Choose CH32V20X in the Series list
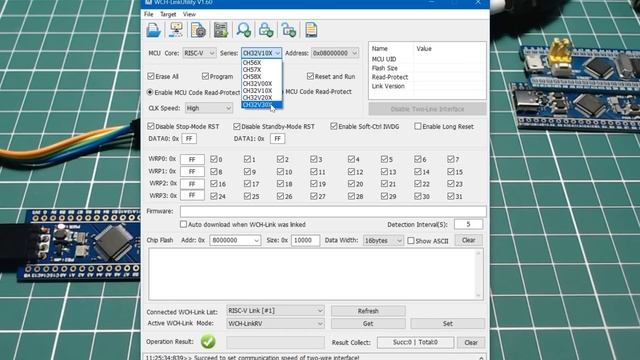This screenshot has width=640, height=360. 261,98
